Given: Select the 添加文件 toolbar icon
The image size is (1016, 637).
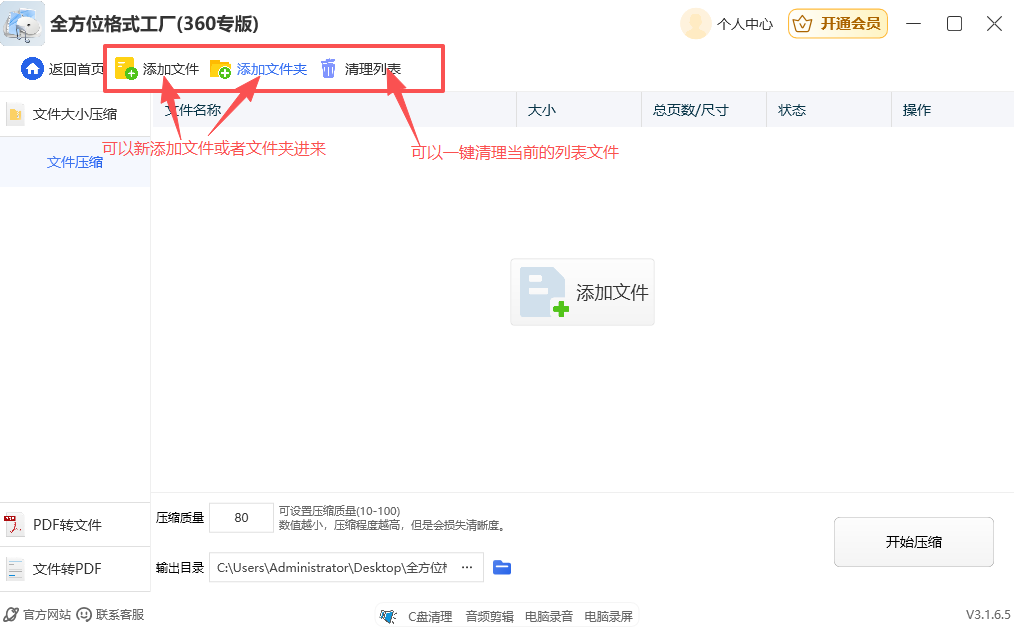Looking at the screenshot, I should 125,68.
